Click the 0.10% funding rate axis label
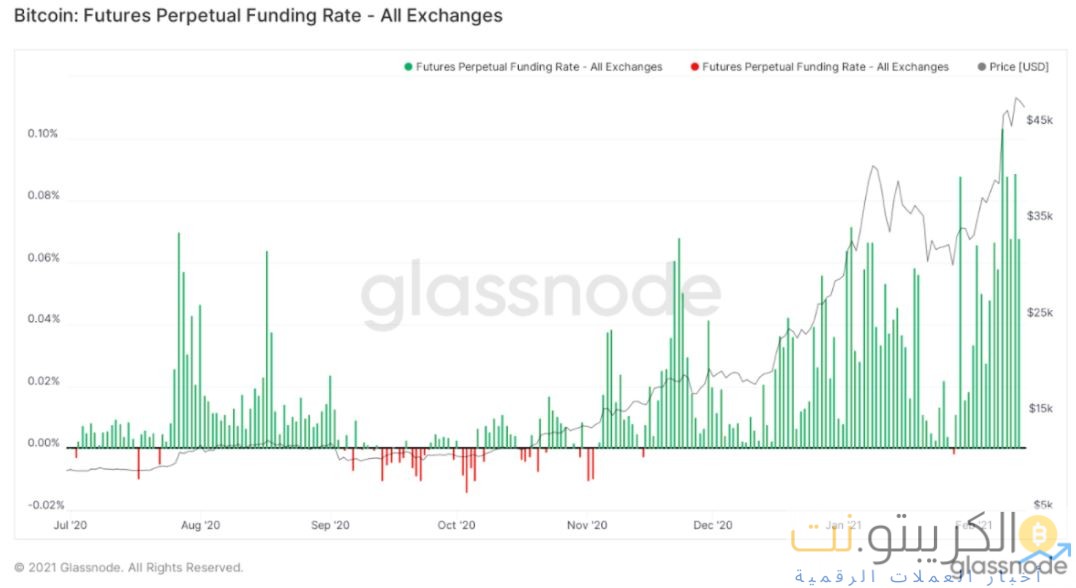 [x=42, y=134]
